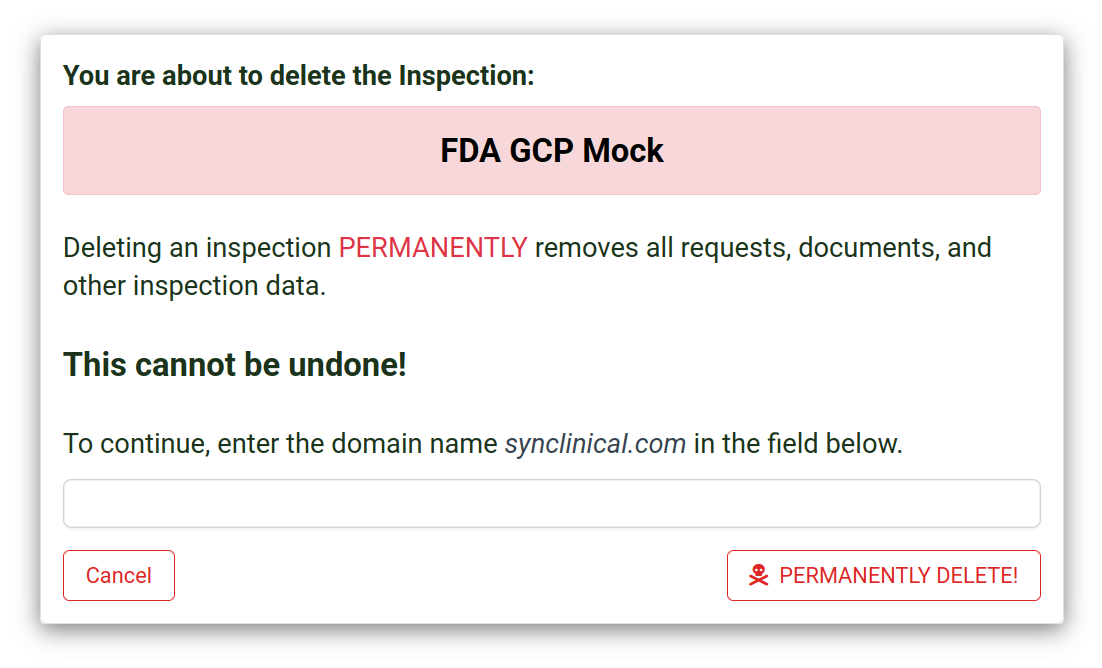Click the 'Deleting an inspection' phrase
The image size is (1102, 668).
click(197, 248)
